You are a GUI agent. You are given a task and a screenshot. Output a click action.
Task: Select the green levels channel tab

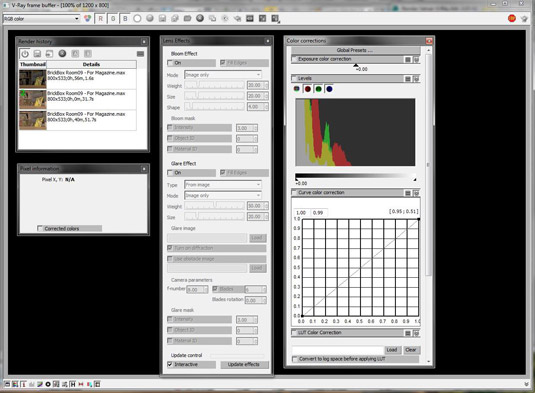(319, 89)
